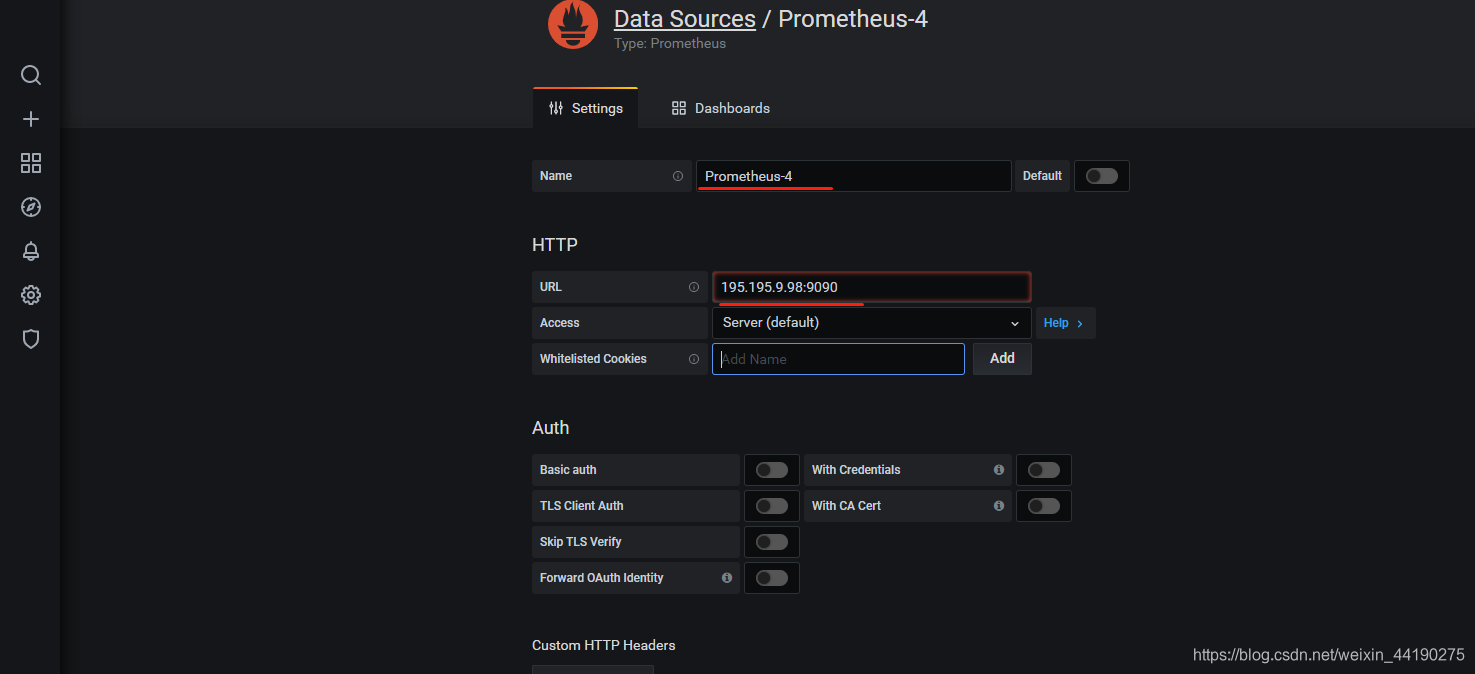Expand the Access Help section
The width and height of the screenshot is (1475, 674).
1065,323
